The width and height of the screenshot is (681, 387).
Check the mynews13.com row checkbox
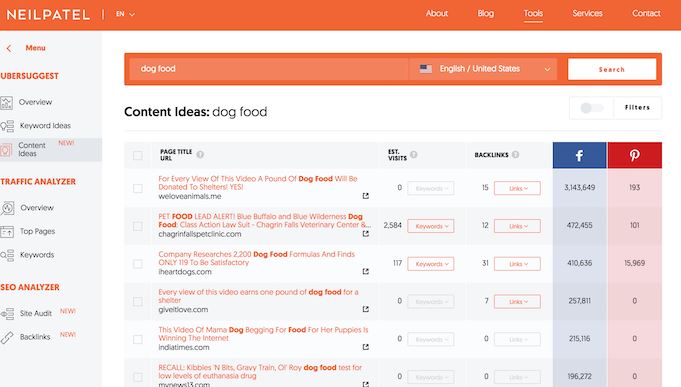[138, 377]
